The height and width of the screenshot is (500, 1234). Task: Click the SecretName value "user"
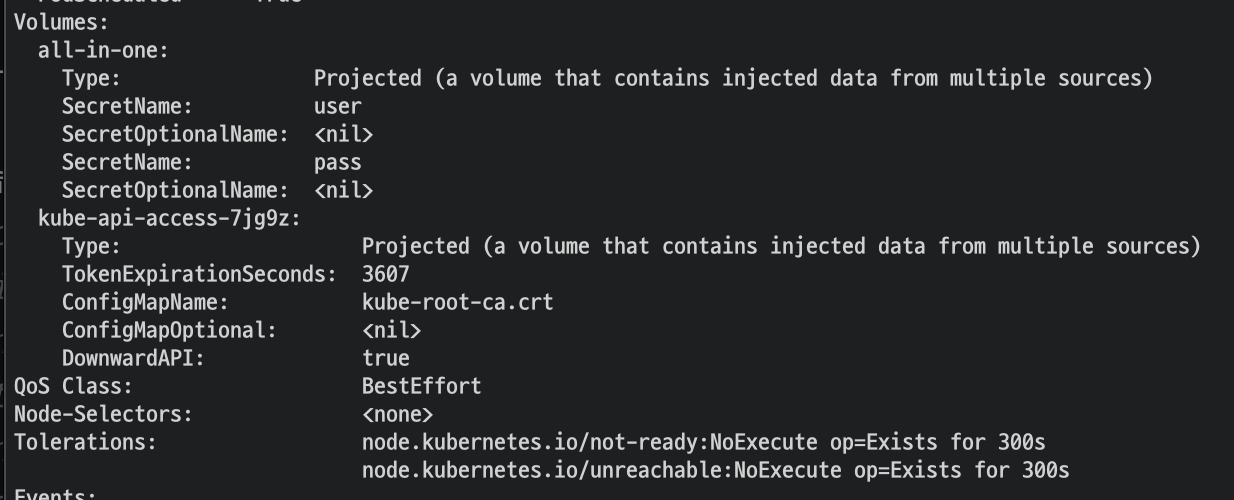337,106
